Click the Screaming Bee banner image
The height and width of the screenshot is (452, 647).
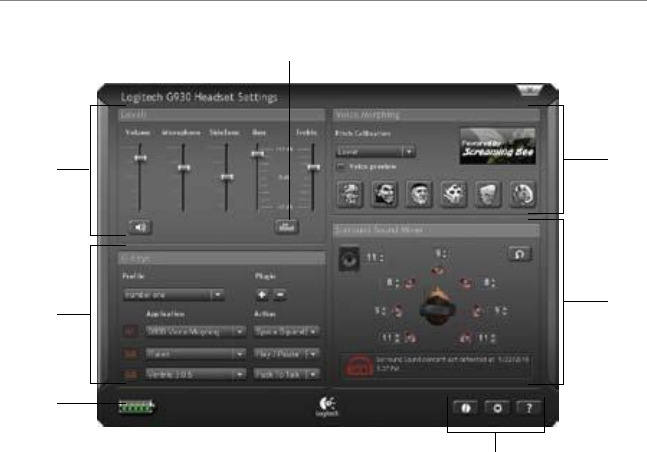click(x=498, y=146)
